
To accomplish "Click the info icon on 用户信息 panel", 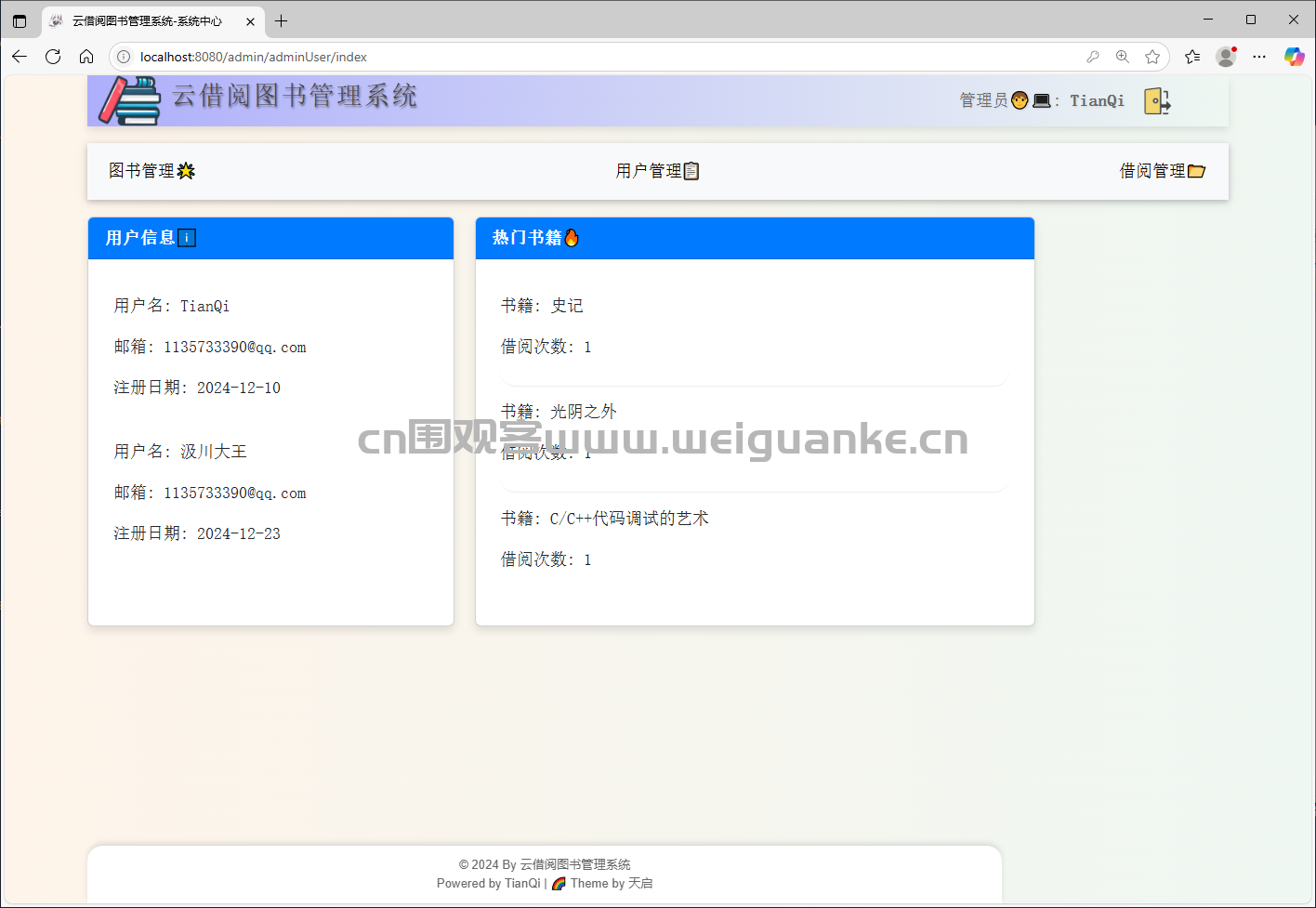I will [187, 237].
